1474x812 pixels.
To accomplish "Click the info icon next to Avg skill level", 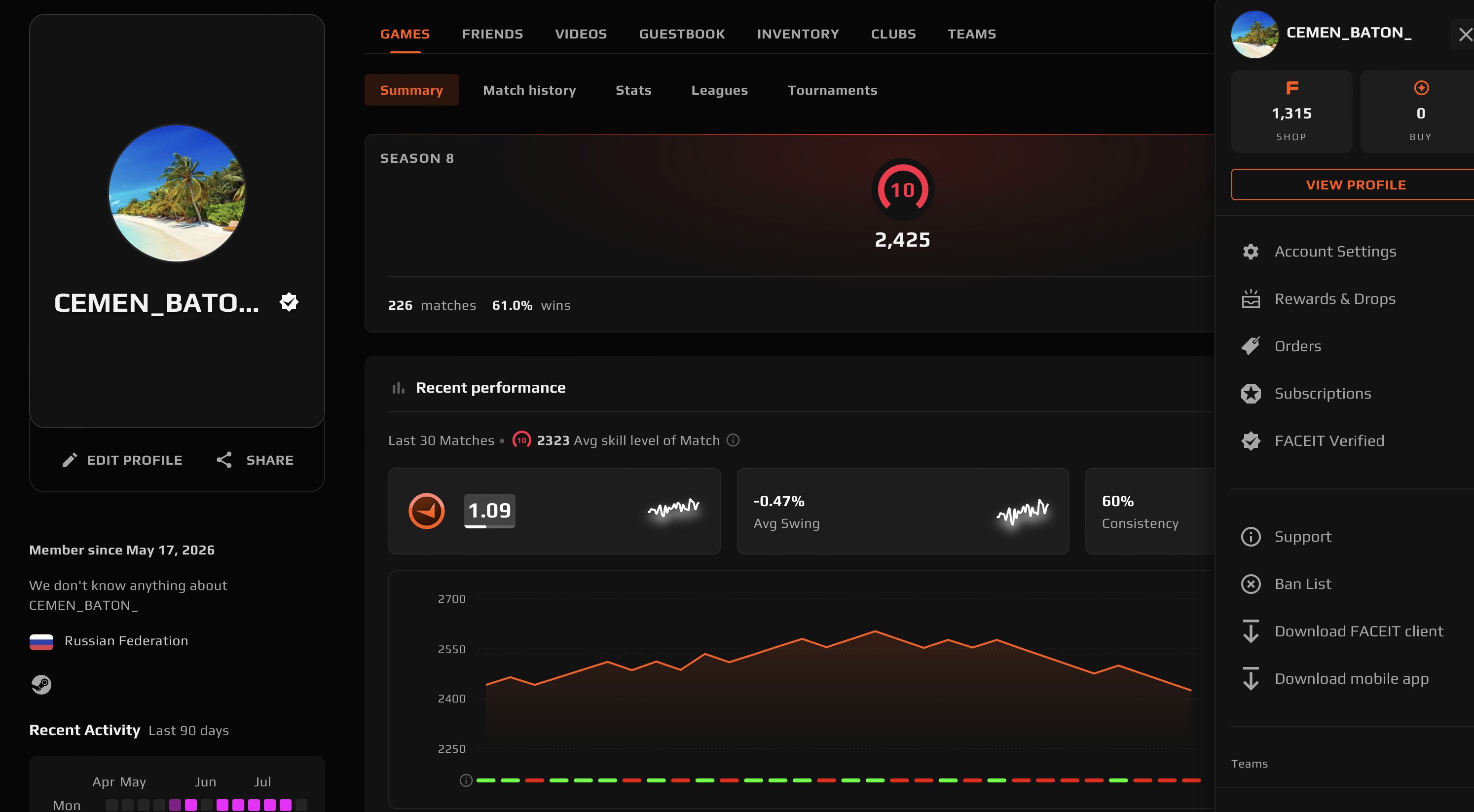I will 733,440.
